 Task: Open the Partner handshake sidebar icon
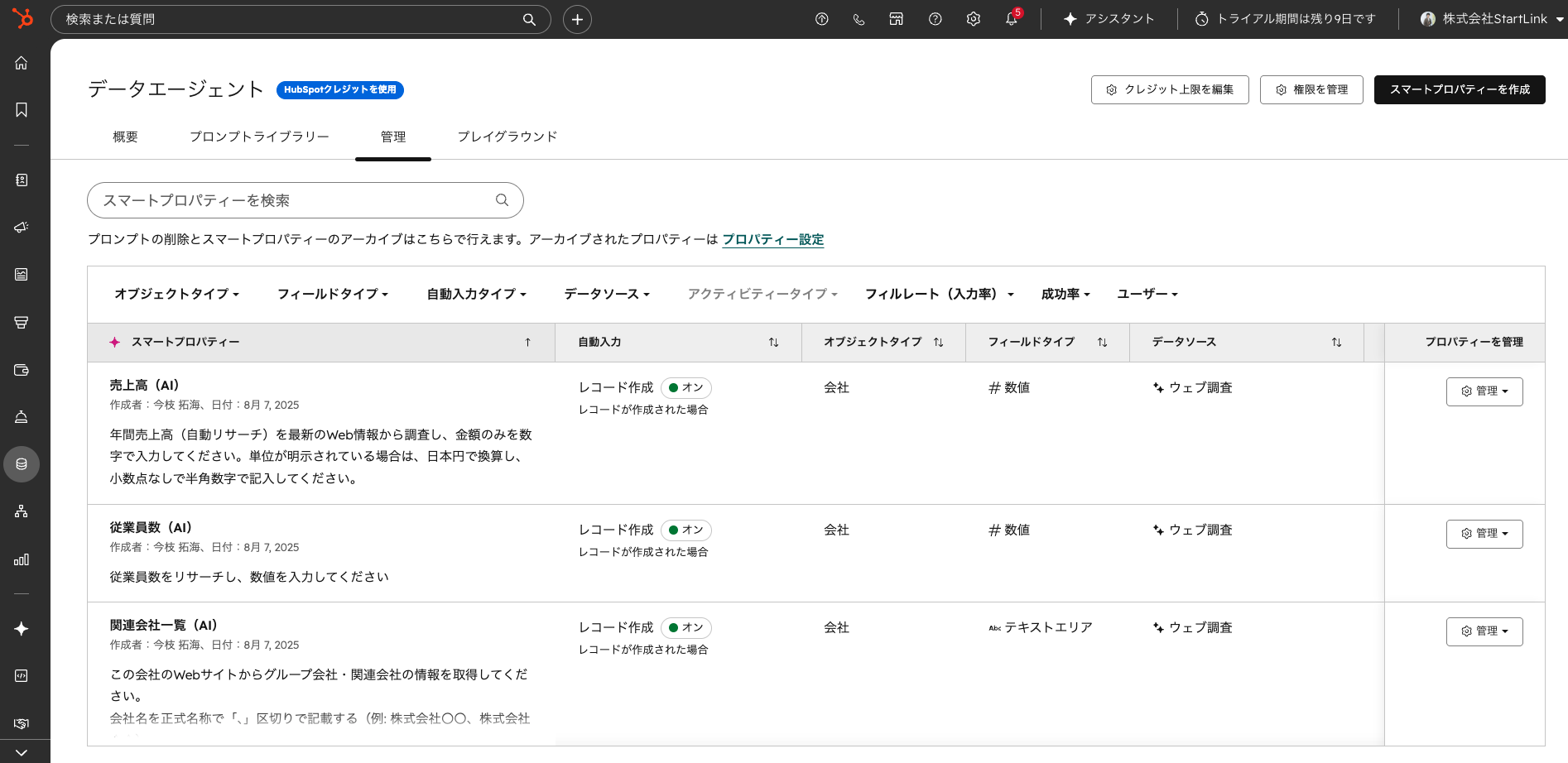[22, 723]
